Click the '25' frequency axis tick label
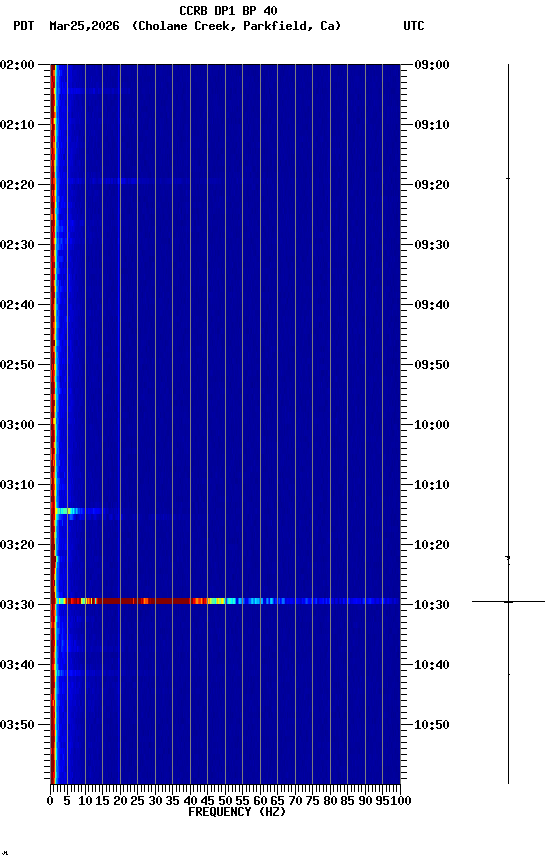The height and width of the screenshot is (864, 552). coord(137,801)
